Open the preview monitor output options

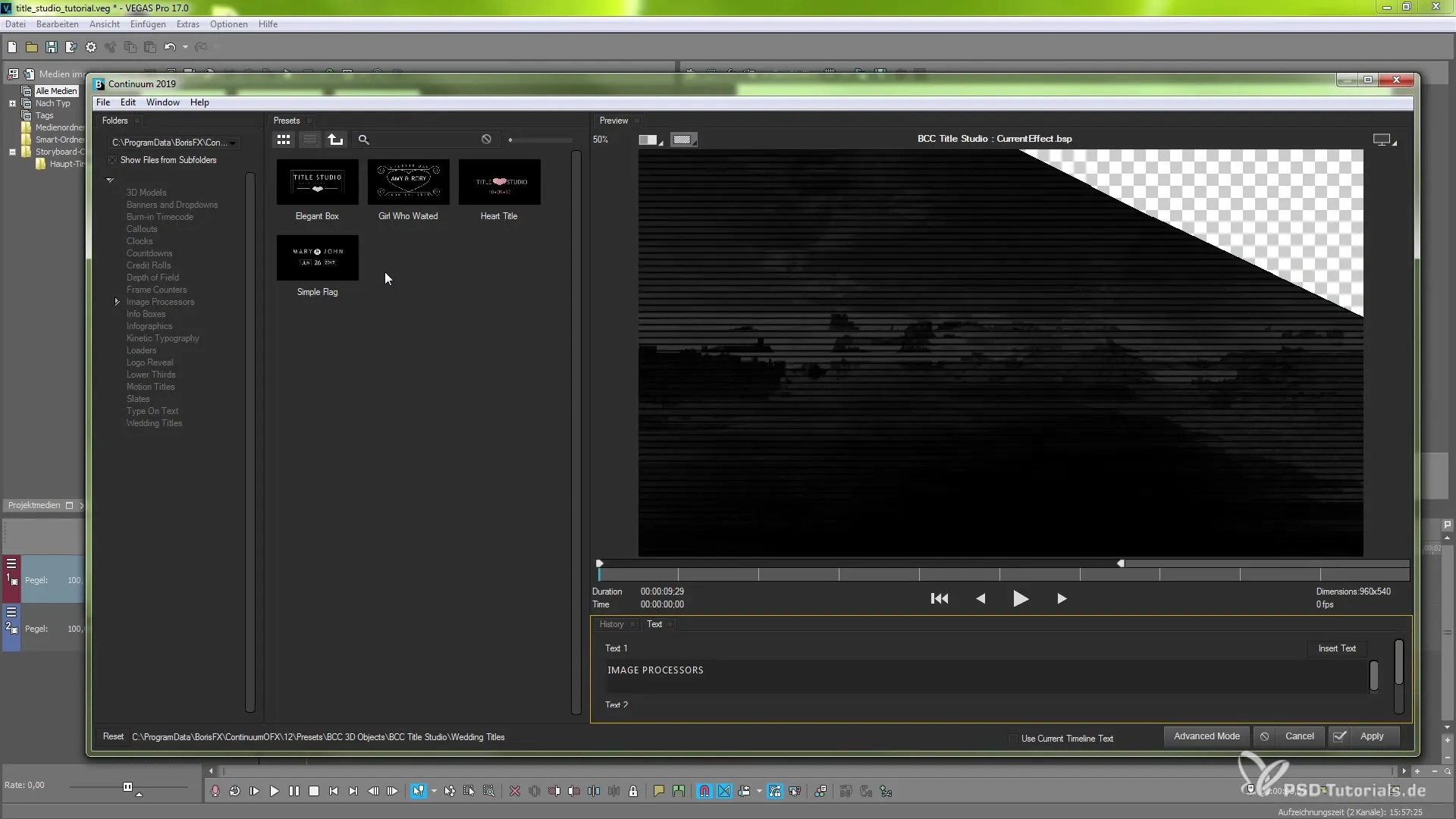pos(1383,140)
